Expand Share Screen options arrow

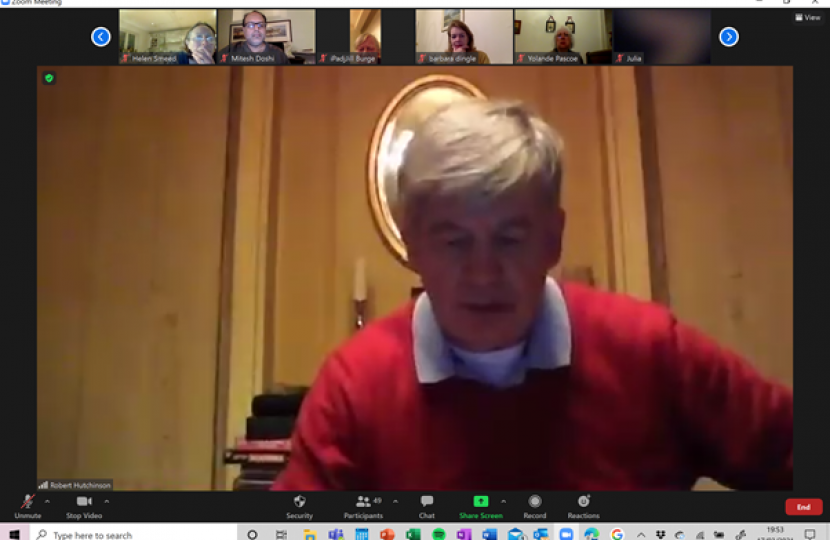(x=503, y=501)
